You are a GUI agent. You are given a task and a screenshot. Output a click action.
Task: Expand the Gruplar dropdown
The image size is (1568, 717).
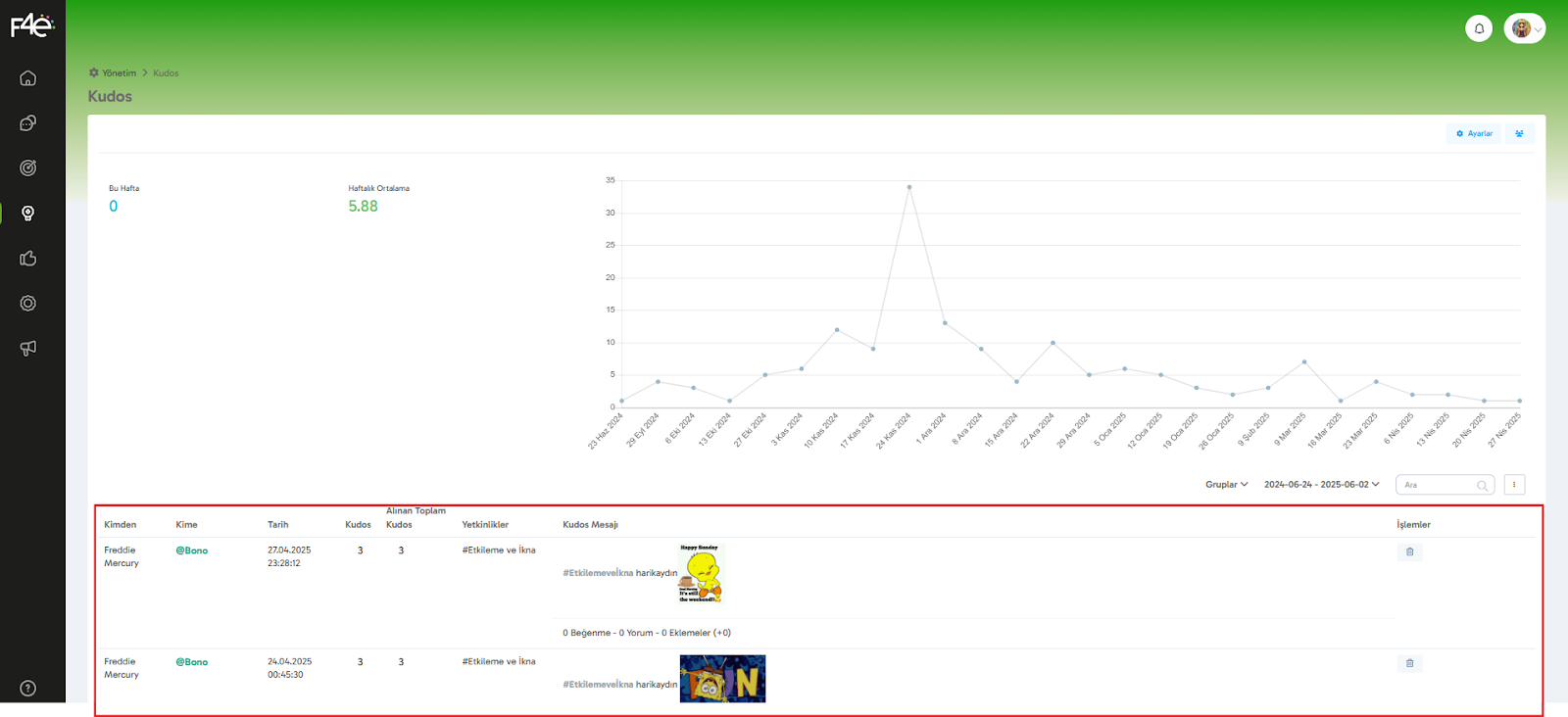(1226, 485)
